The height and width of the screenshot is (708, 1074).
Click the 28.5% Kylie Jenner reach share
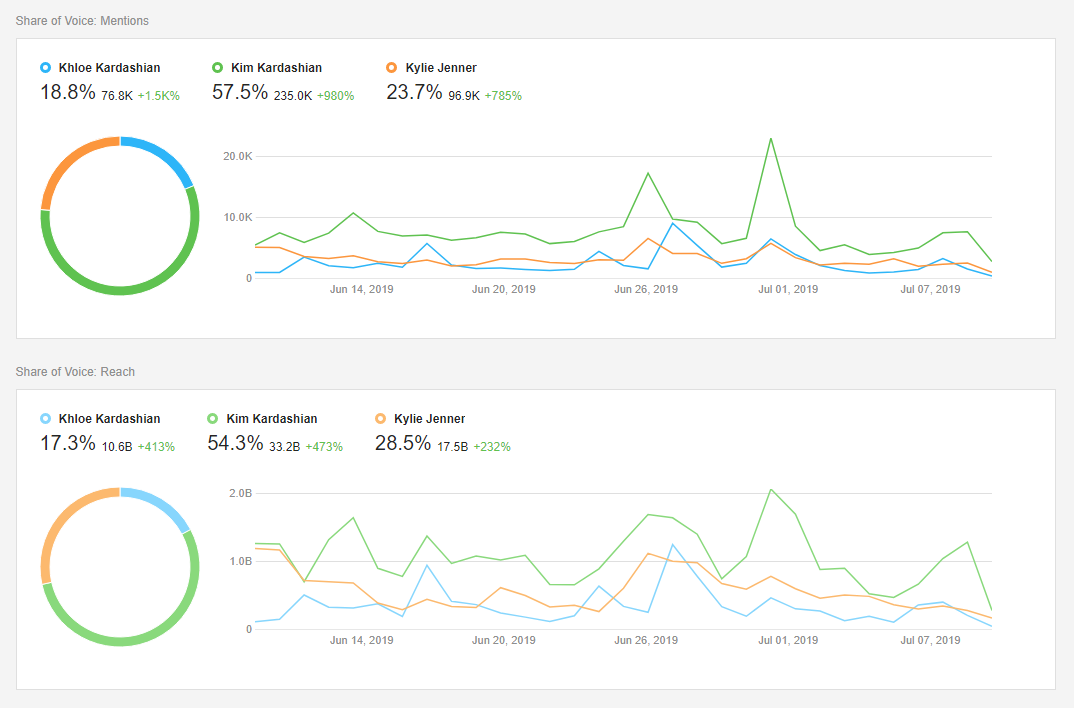tap(403, 443)
